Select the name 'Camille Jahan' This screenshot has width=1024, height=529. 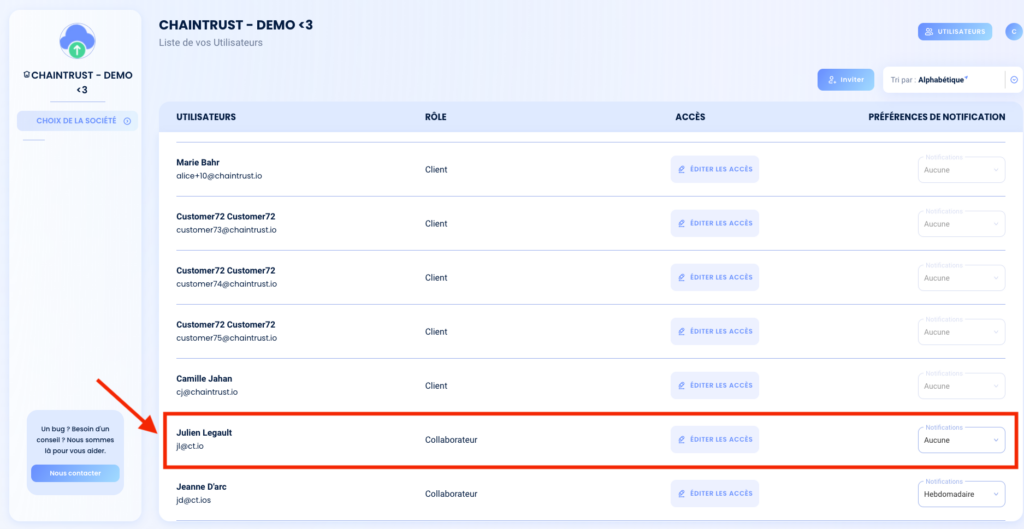[204, 379]
